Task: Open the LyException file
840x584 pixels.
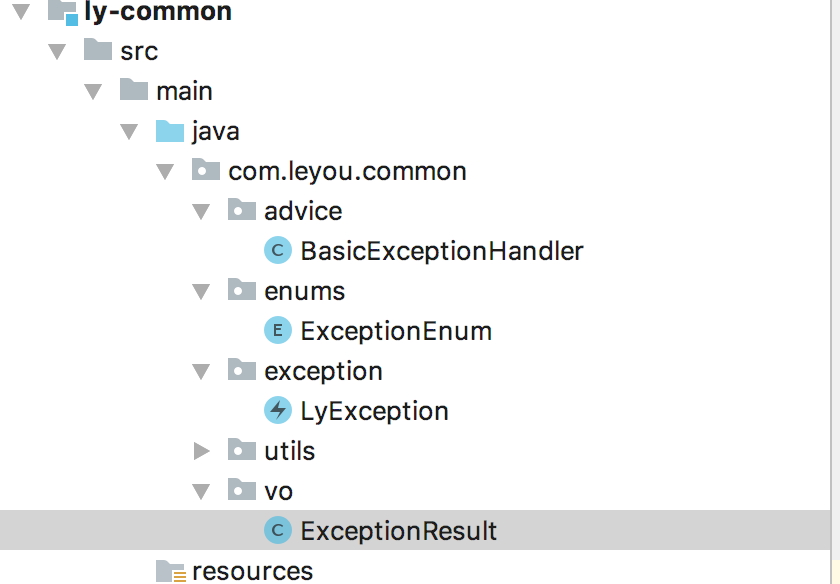Action: pos(374,411)
